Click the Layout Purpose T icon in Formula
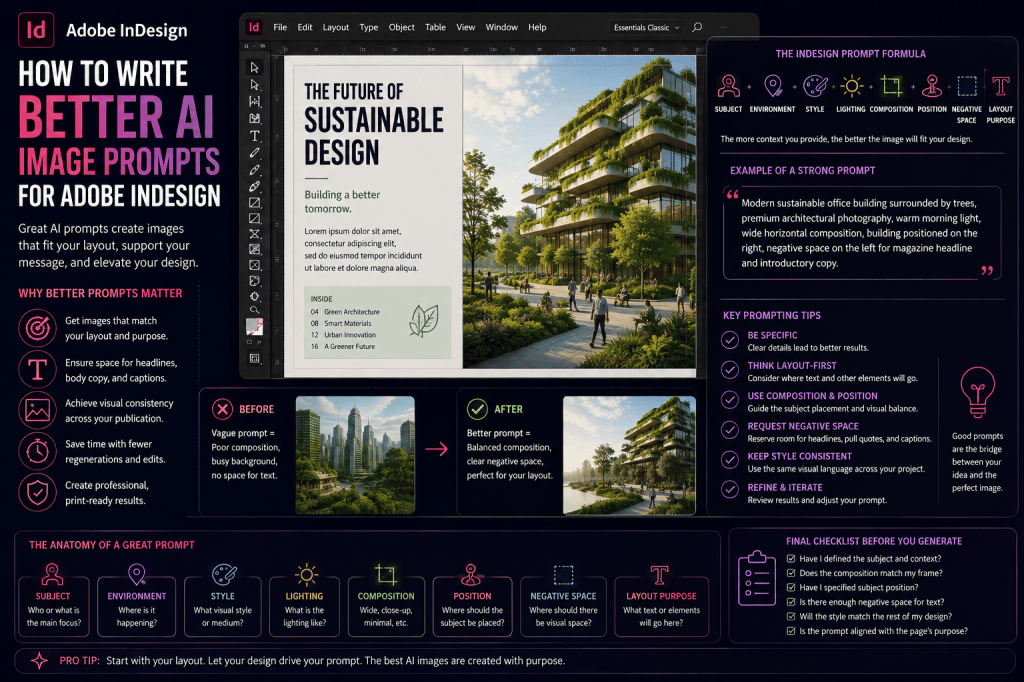The image size is (1024, 682). tap(1000, 86)
